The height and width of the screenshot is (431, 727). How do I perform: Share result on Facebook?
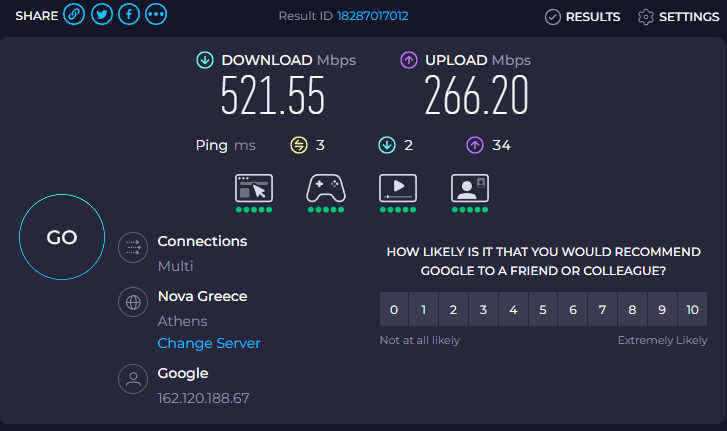128,14
